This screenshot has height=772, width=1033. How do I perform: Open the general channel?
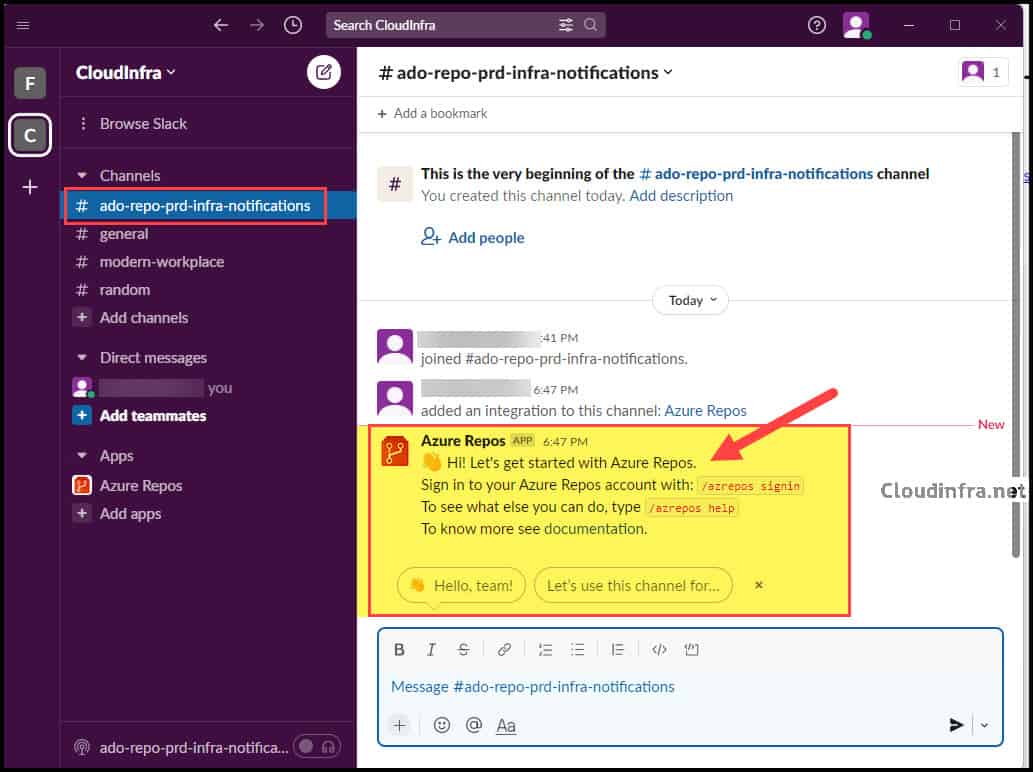[x=124, y=234]
